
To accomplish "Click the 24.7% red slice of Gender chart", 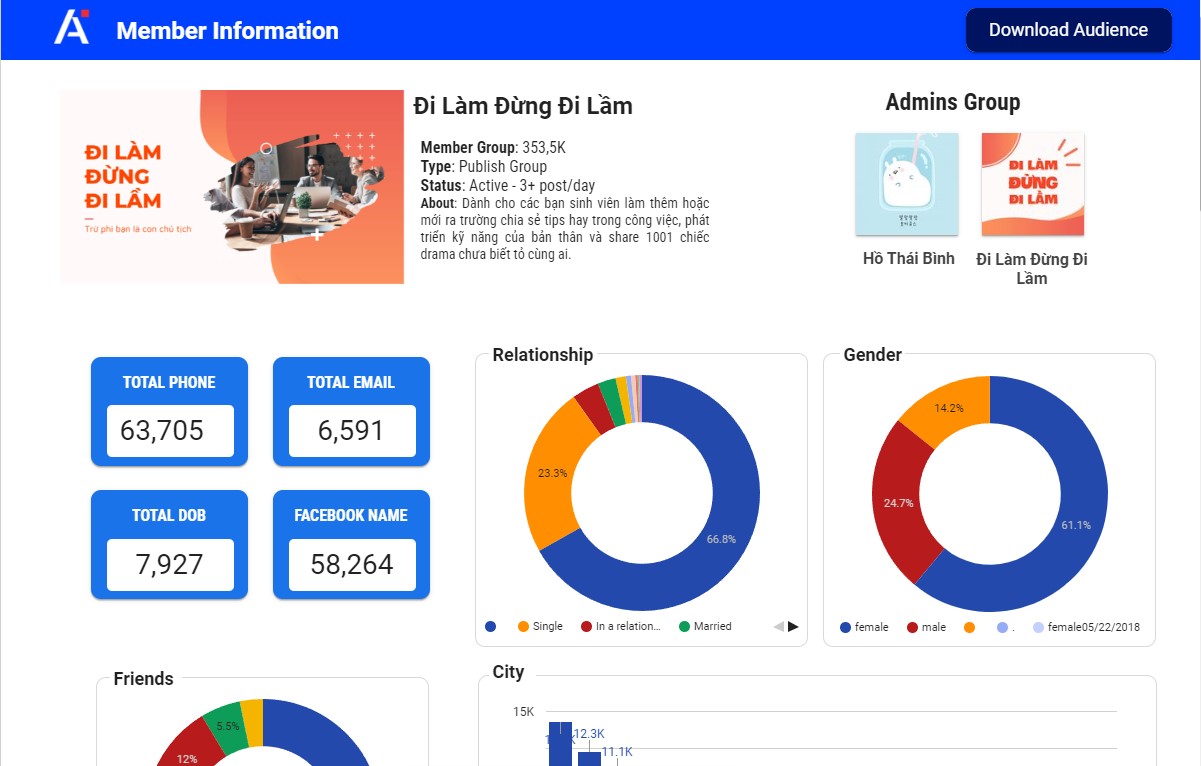I will coord(896,505).
